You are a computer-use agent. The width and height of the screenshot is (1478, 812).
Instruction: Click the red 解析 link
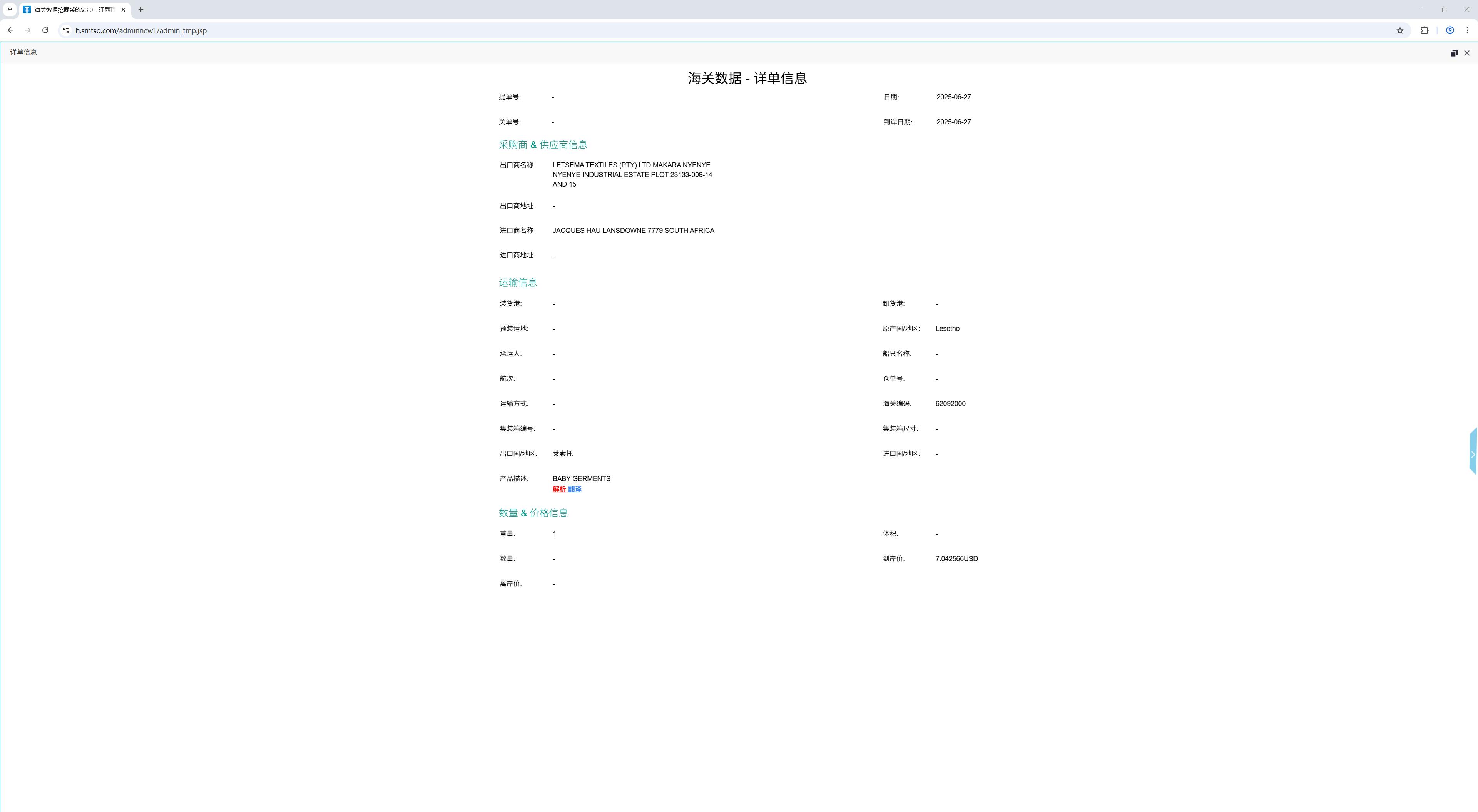559,489
